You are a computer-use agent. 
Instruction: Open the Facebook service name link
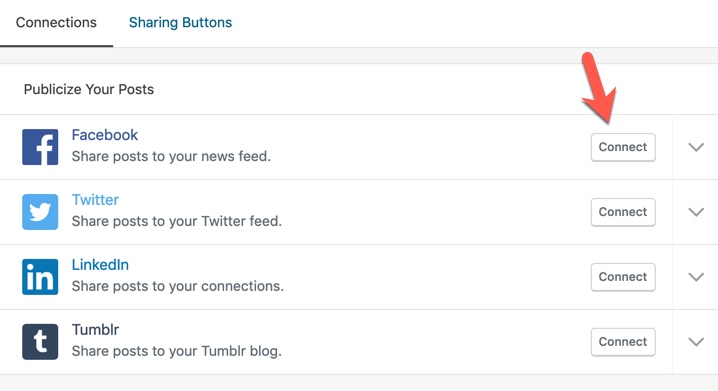104,135
